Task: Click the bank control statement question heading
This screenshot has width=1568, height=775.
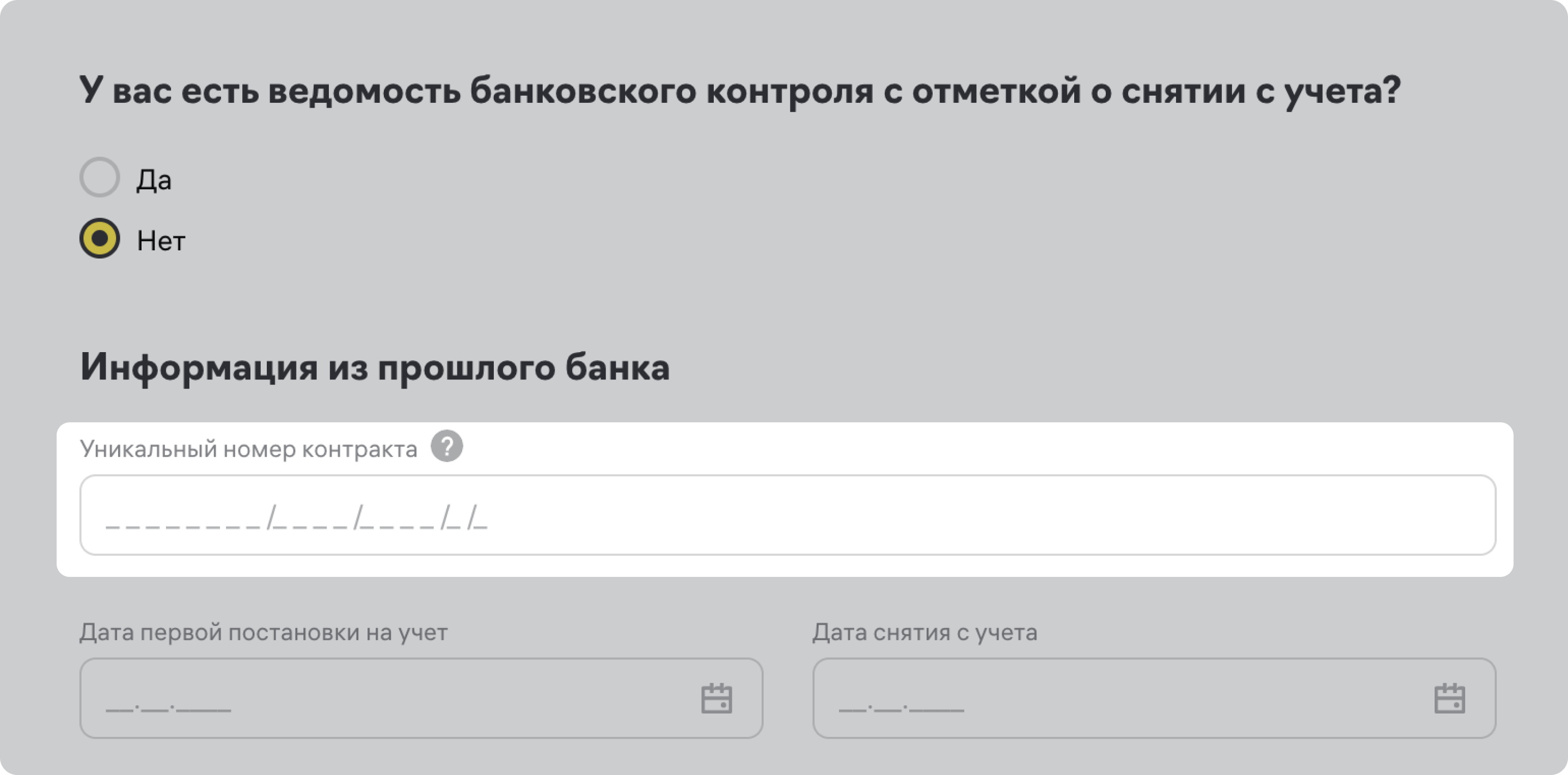Action: tap(739, 91)
